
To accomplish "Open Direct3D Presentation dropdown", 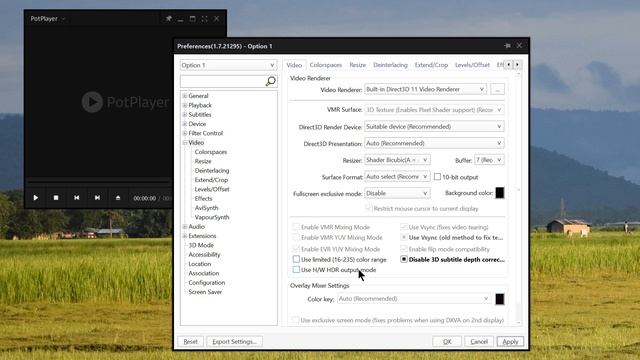I will [434, 143].
